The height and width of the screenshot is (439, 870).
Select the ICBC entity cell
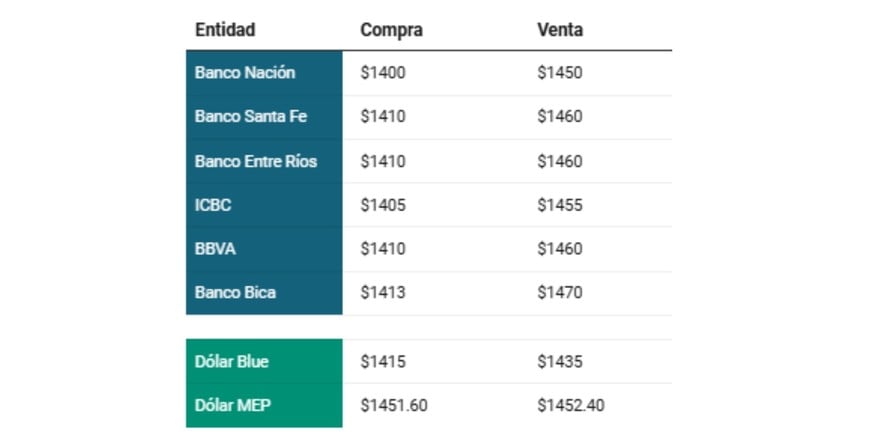pyautogui.click(x=213, y=205)
